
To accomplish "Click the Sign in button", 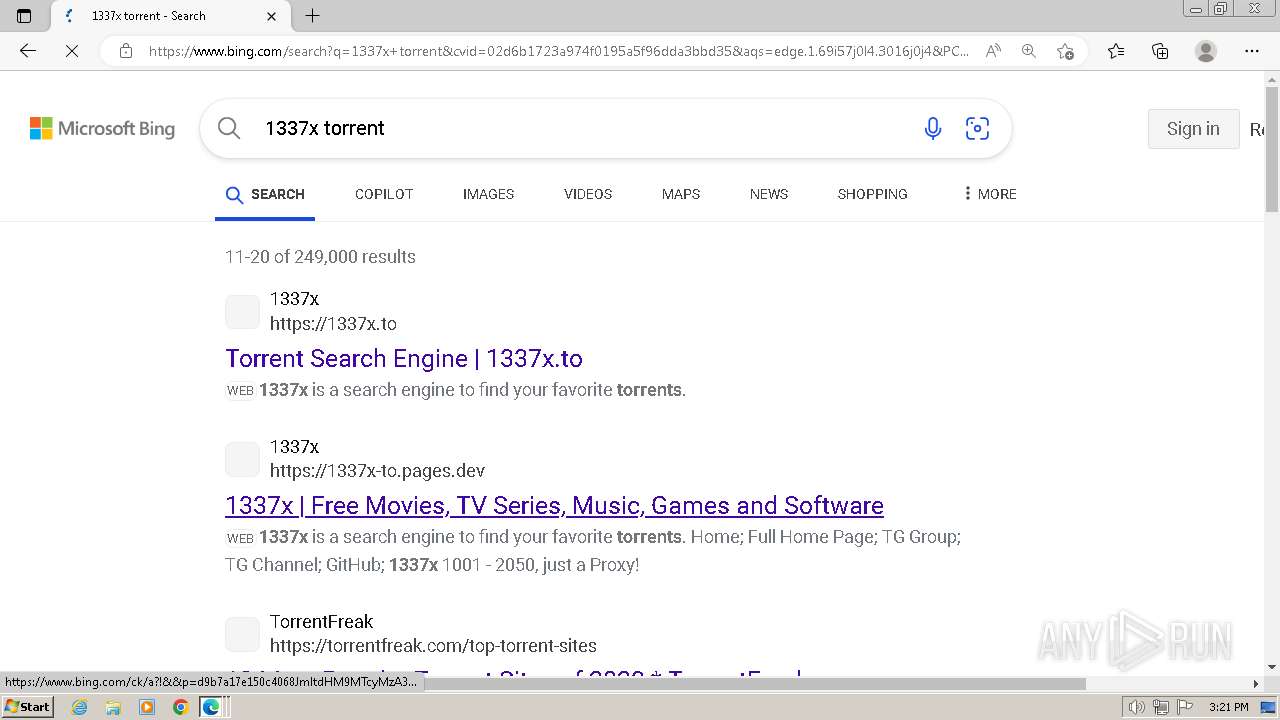I will point(1193,128).
